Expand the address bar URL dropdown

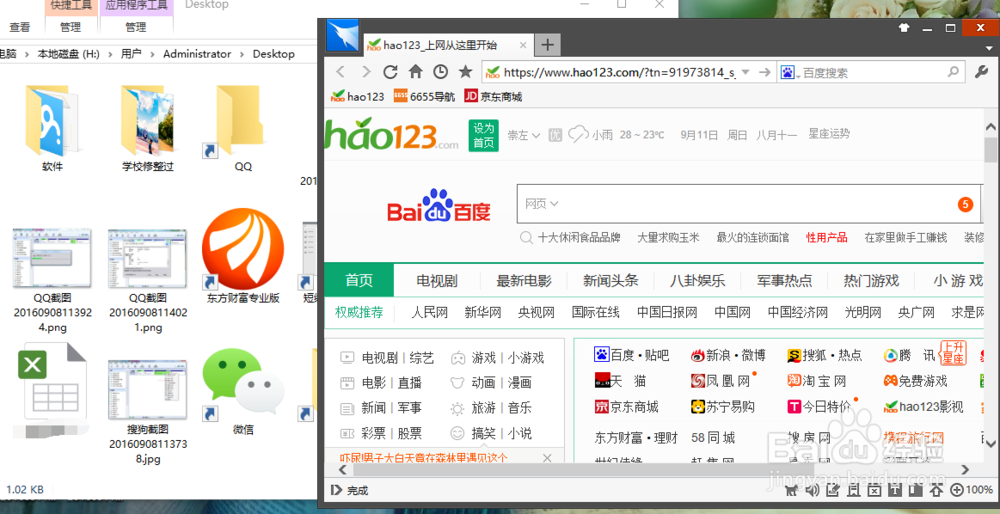(746, 72)
